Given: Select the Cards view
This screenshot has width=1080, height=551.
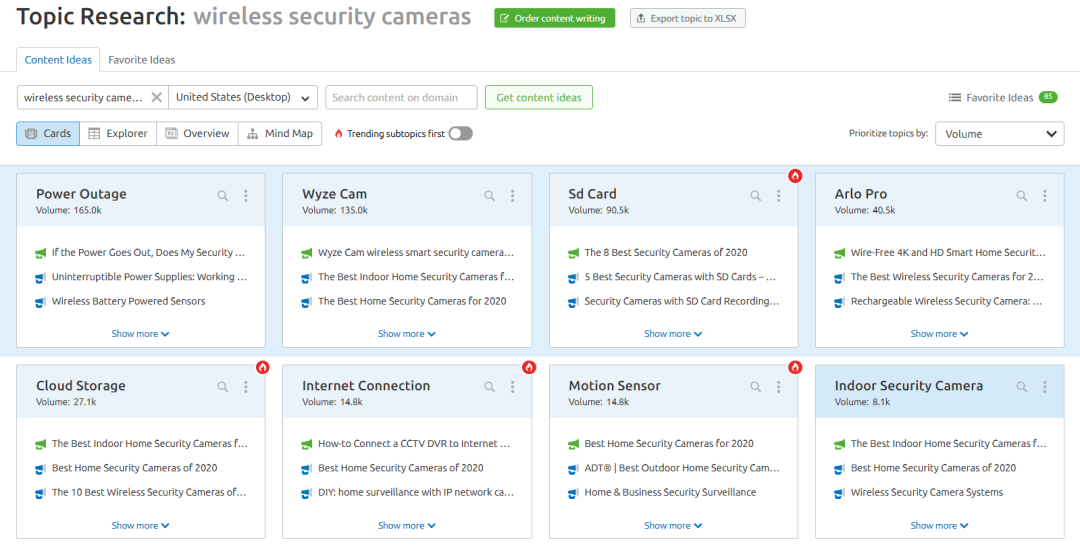Looking at the screenshot, I should pos(48,134).
